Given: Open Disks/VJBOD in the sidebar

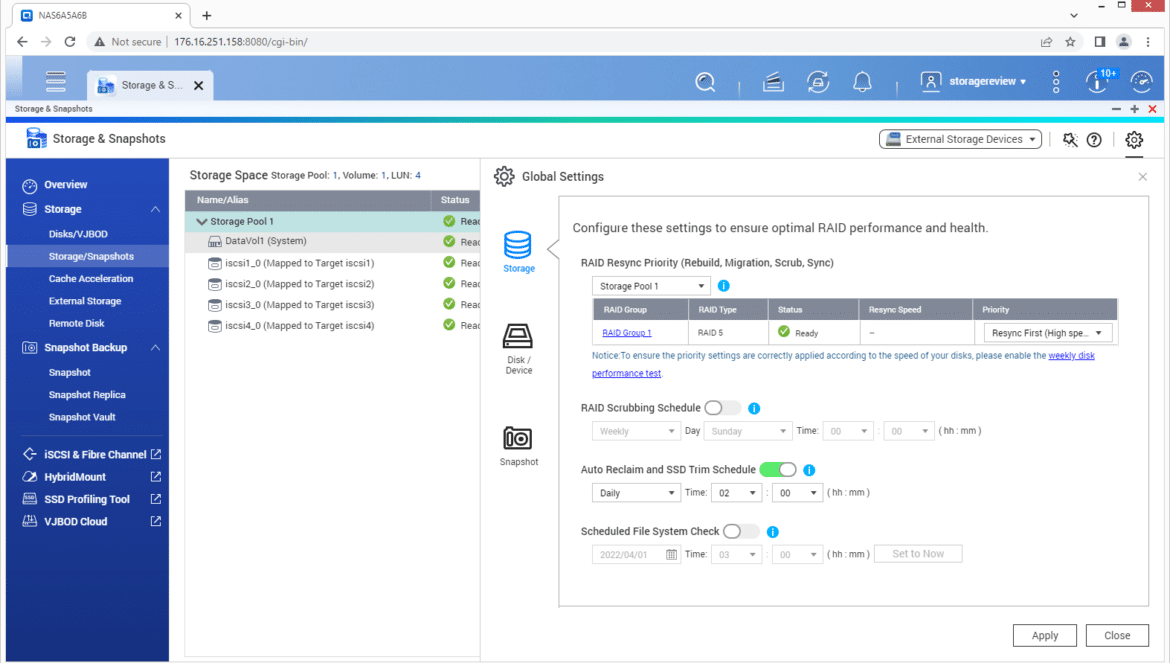Looking at the screenshot, I should point(78,234).
